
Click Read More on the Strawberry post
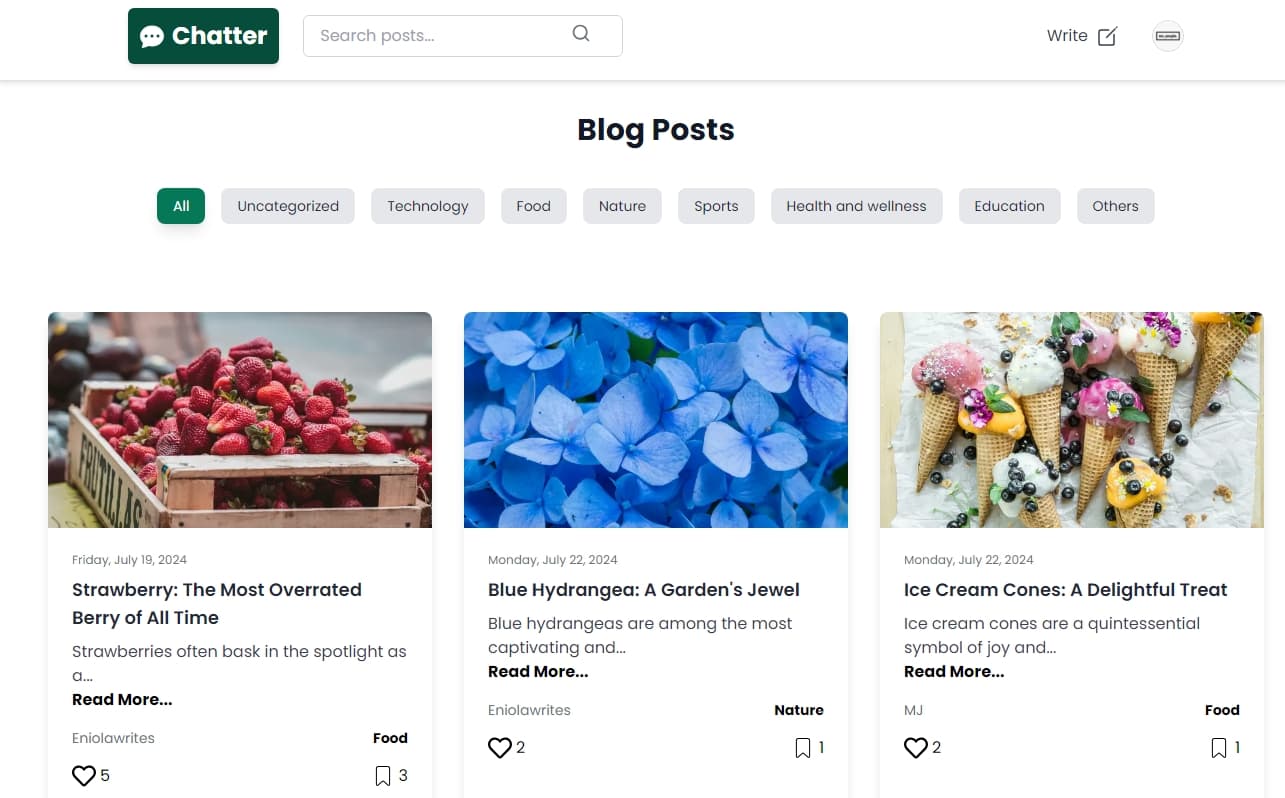point(122,700)
